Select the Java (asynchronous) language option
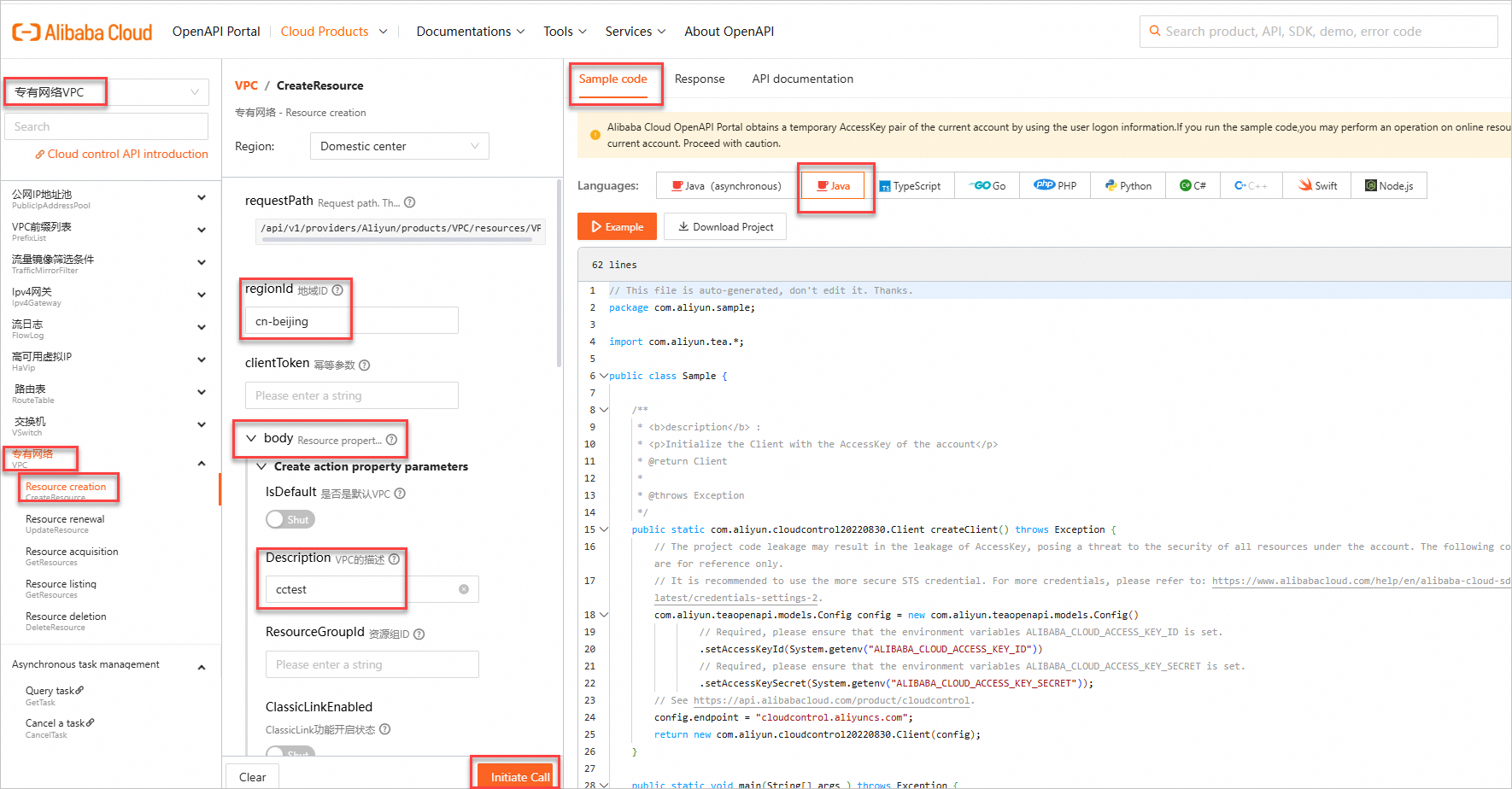This screenshot has height=789, width=1512. click(726, 185)
